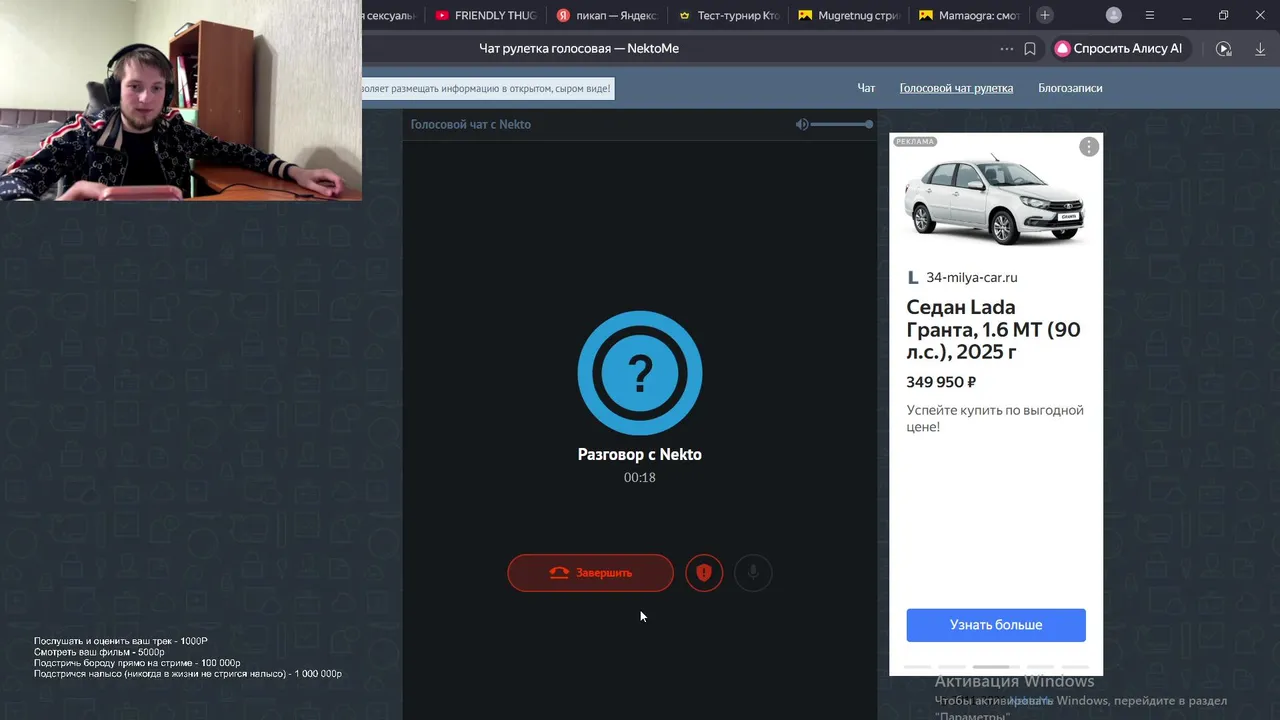Report the user with the red shield icon
Image resolution: width=1280 pixels, height=720 pixels.
[x=704, y=573]
